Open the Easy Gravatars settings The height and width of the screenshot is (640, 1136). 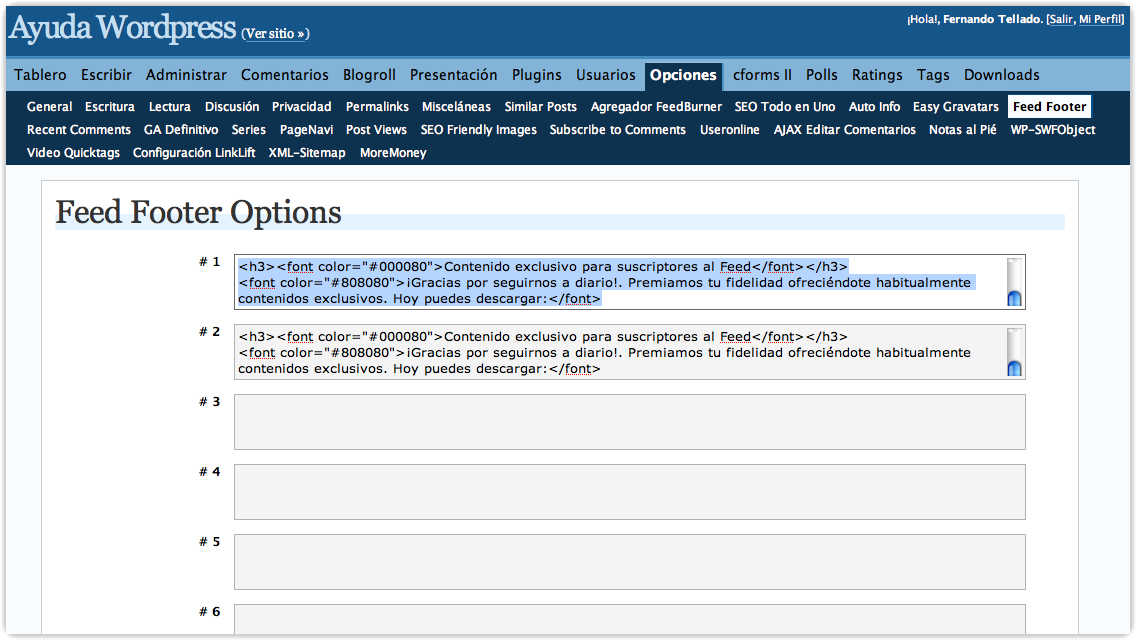coord(955,107)
